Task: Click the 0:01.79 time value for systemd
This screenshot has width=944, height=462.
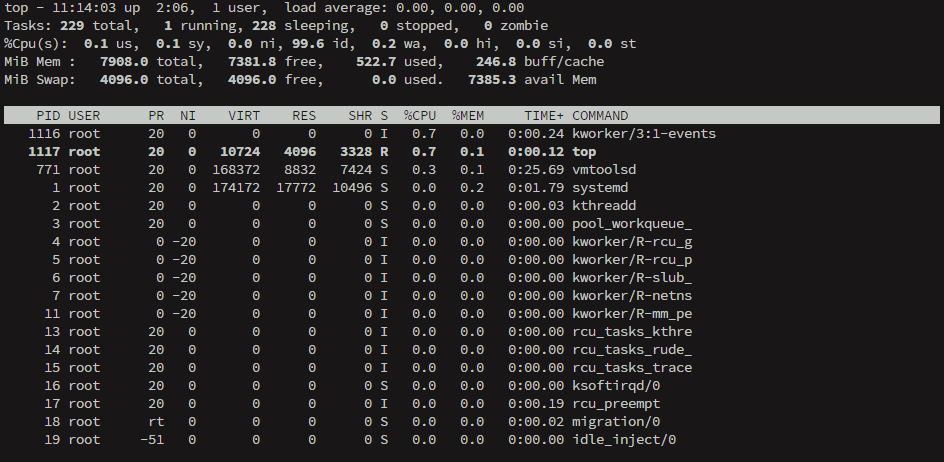Action: tap(536, 188)
